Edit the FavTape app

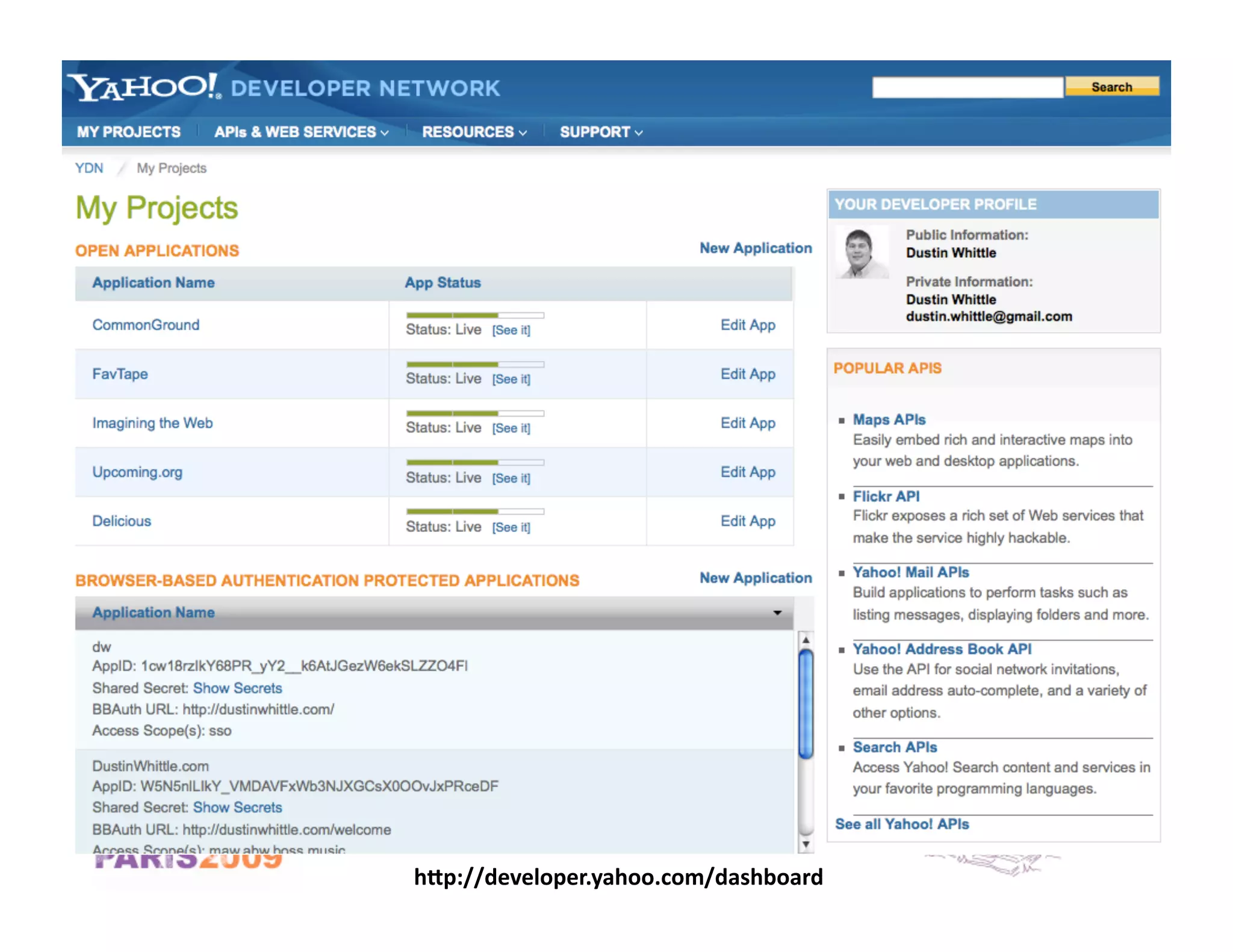point(748,374)
